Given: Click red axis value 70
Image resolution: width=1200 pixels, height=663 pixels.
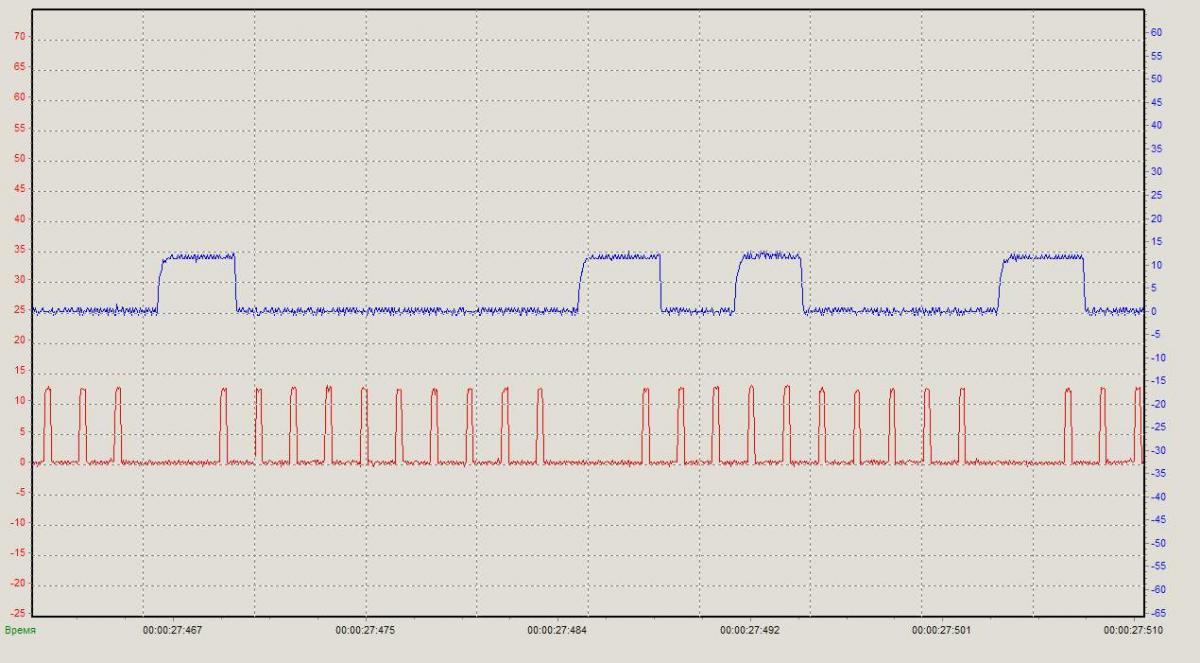Looking at the screenshot, I should click(20, 37).
